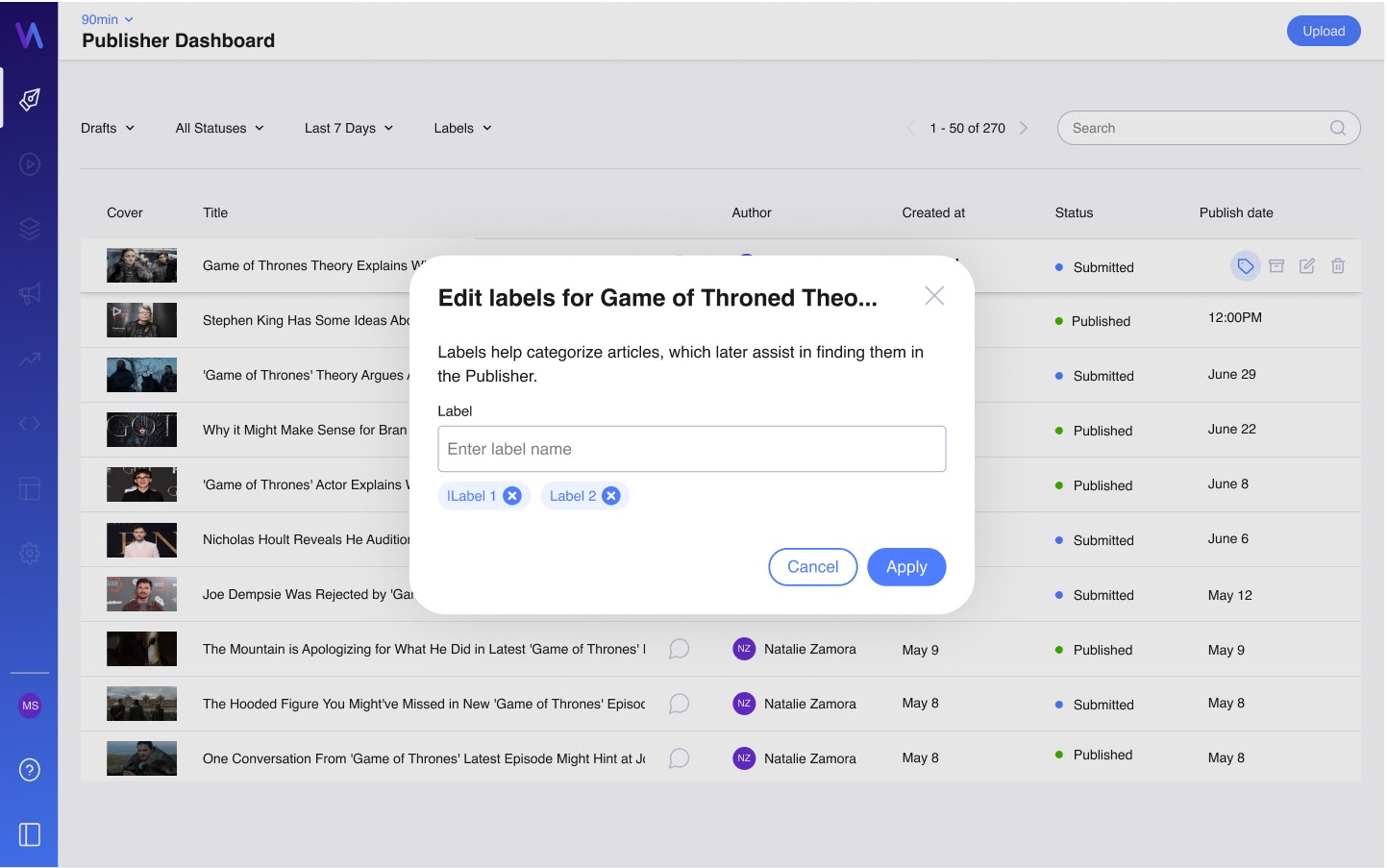This screenshot has height=868, width=1388.
Task: Remove Label 1 with its x icon
Action: click(x=512, y=496)
